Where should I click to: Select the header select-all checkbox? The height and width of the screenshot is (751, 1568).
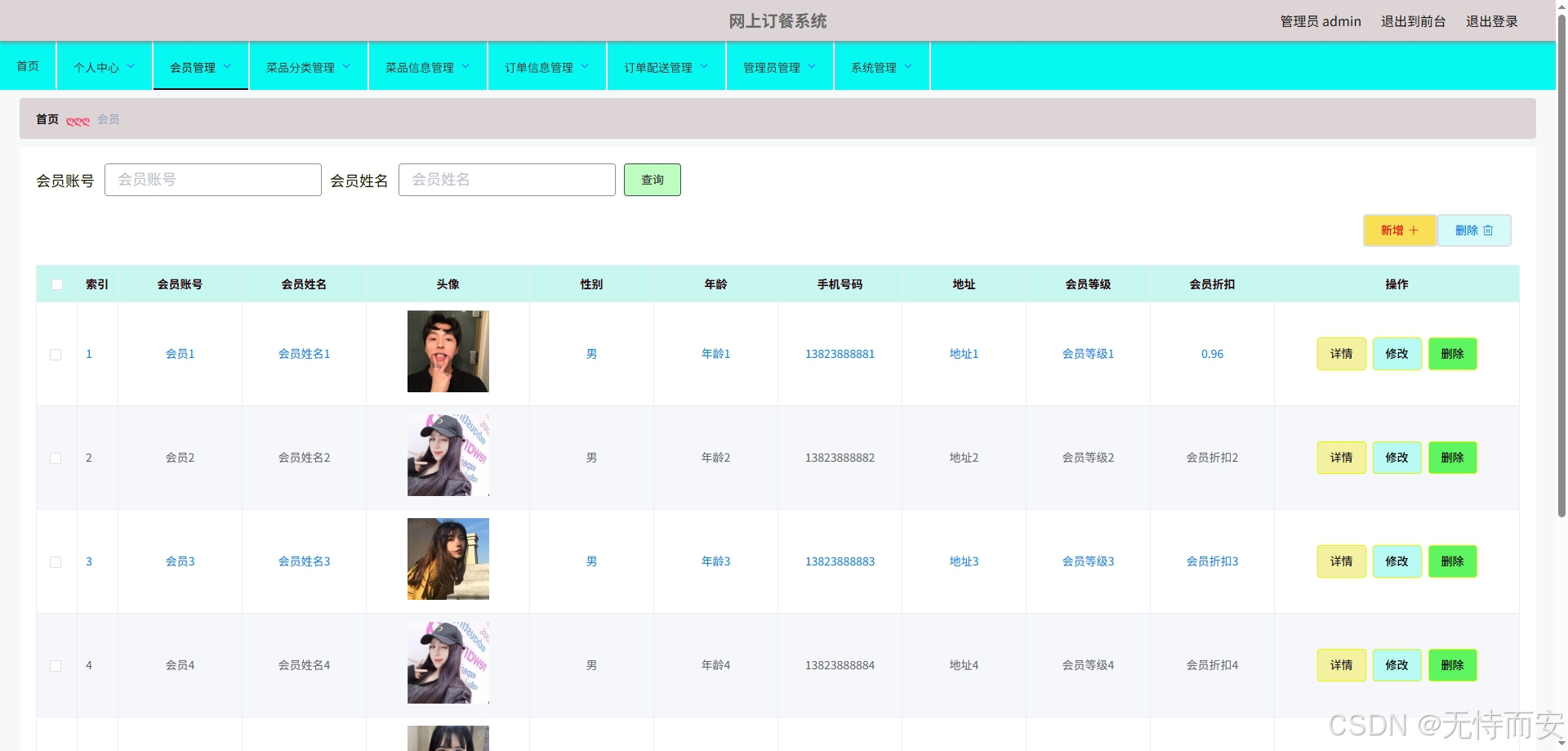click(x=56, y=284)
